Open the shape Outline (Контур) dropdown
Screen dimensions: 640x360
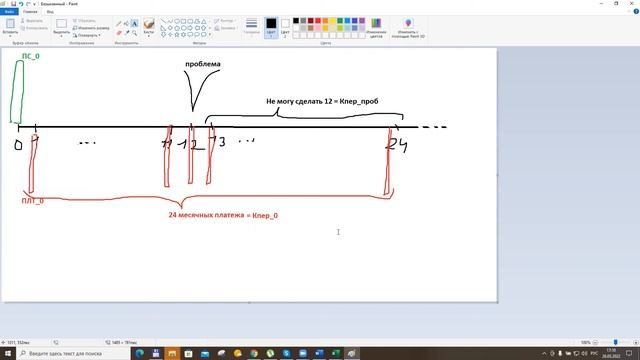click(x=224, y=21)
